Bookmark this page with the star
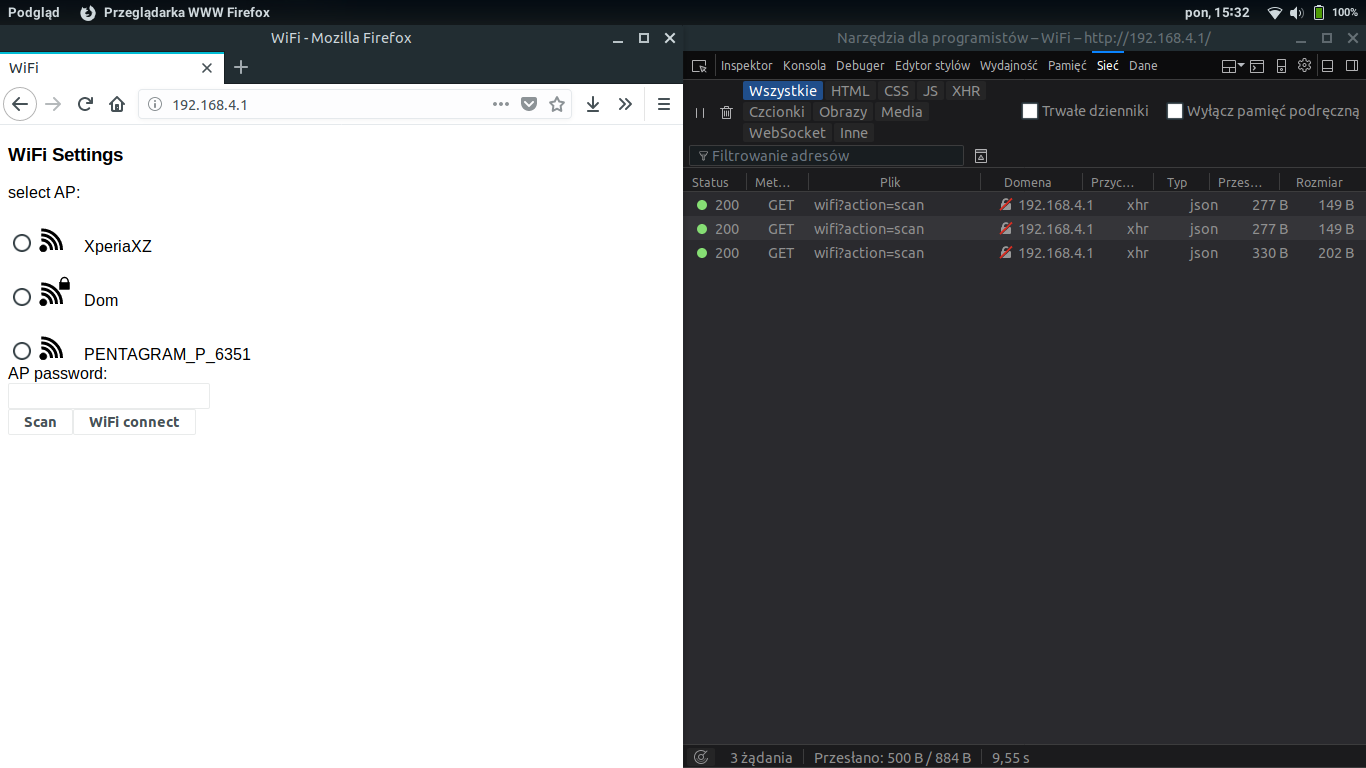 click(557, 104)
